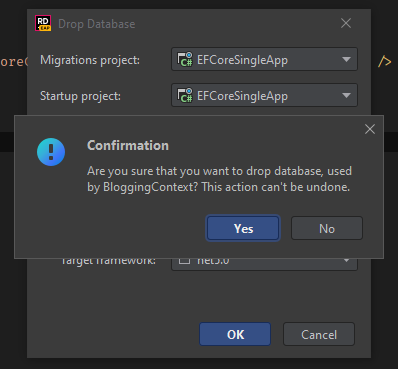Click the C# project icon in Migrations project
The image size is (398, 369).
pyautogui.click(x=185, y=59)
